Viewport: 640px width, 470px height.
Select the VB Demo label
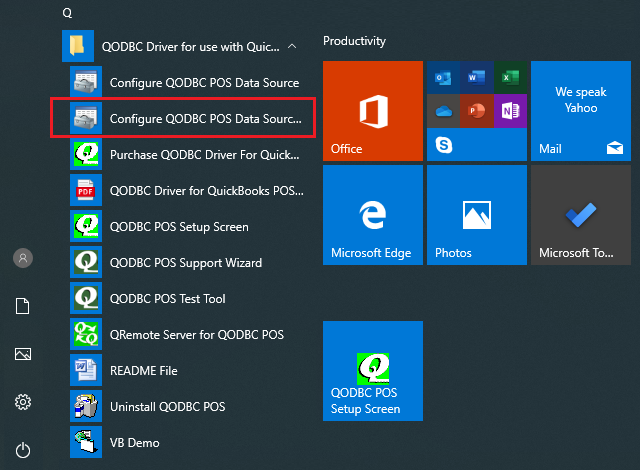[135, 443]
